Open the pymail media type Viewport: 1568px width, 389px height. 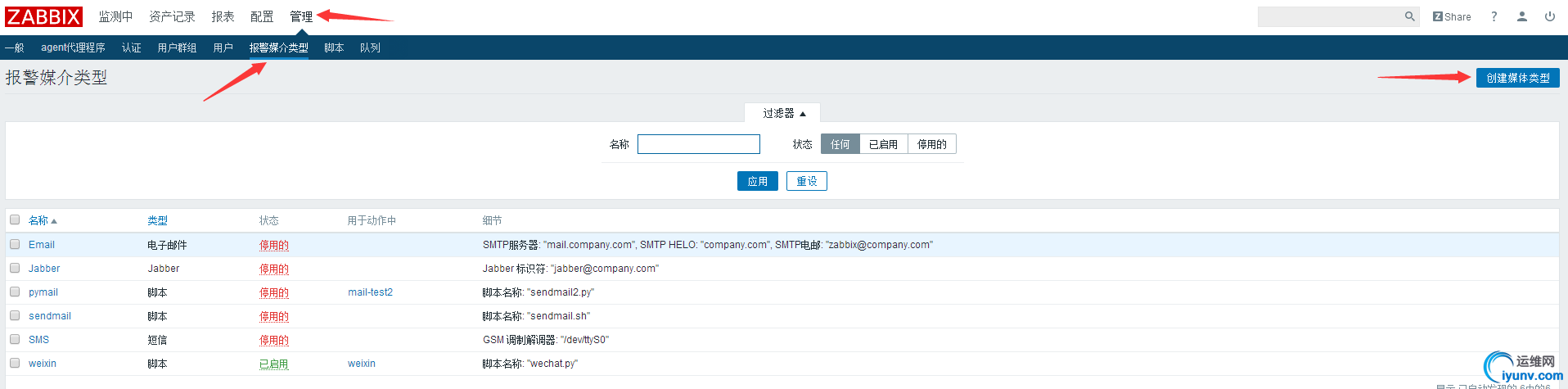[x=43, y=292]
